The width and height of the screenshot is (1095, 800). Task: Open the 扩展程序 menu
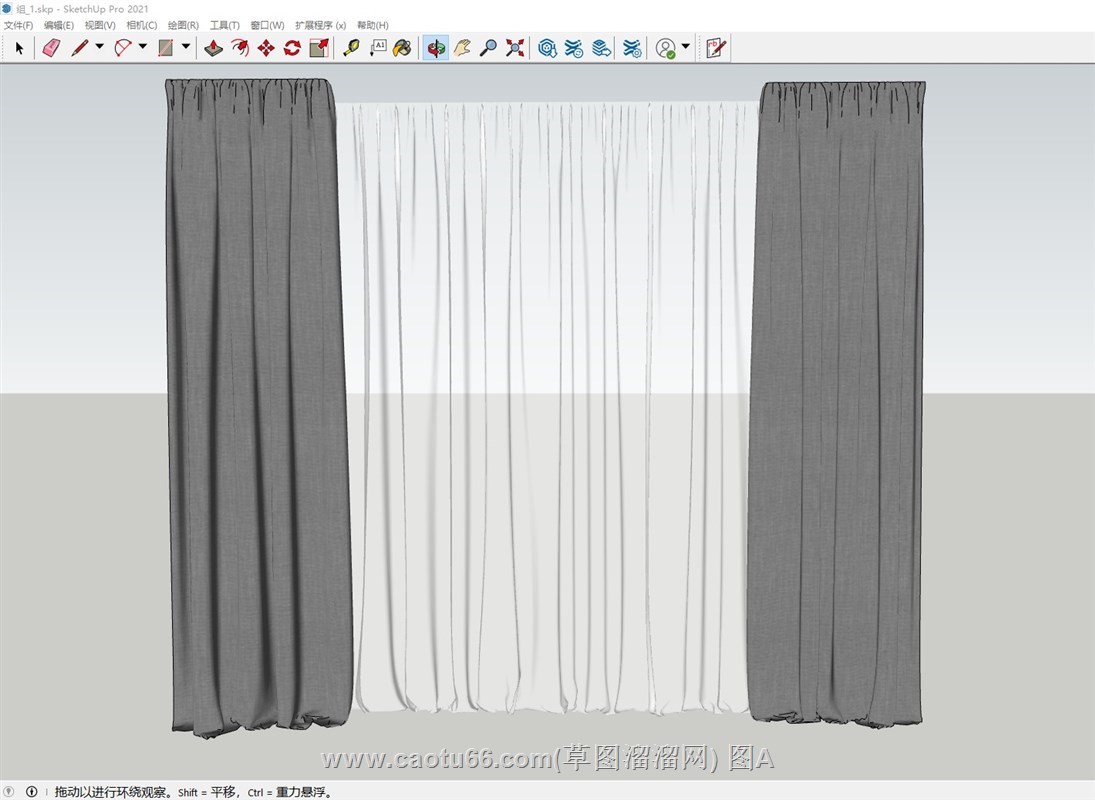[x=320, y=25]
